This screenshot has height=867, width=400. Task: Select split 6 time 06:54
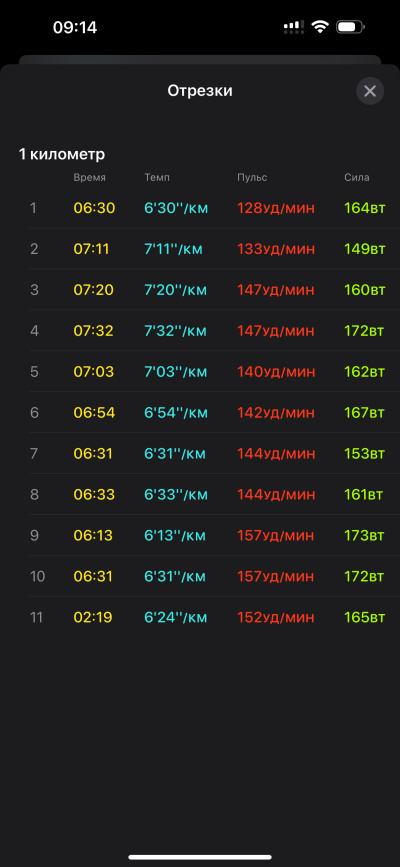pos(94,412)
